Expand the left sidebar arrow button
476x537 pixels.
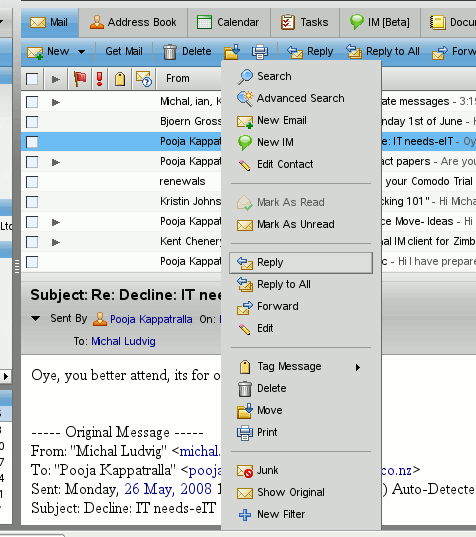[5, 376]
